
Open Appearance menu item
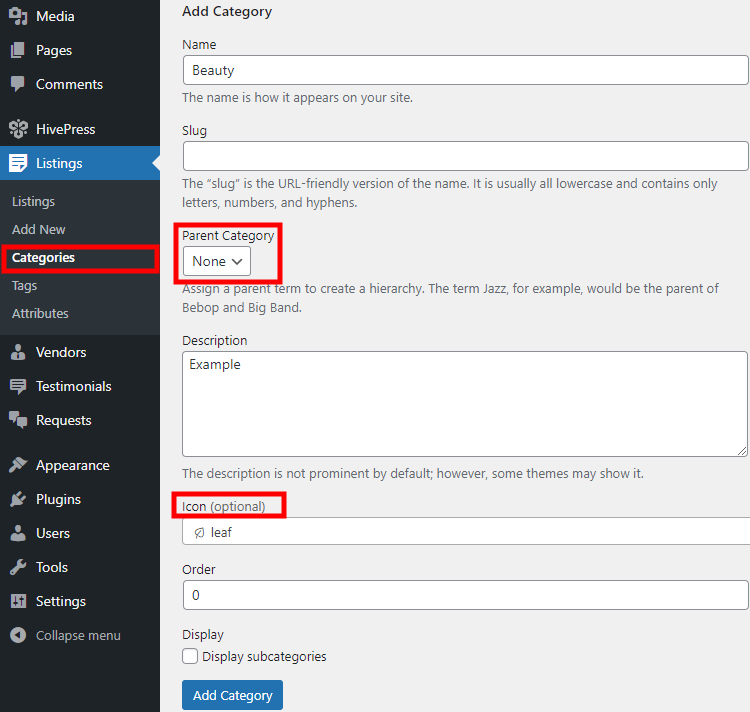[80, 465]
